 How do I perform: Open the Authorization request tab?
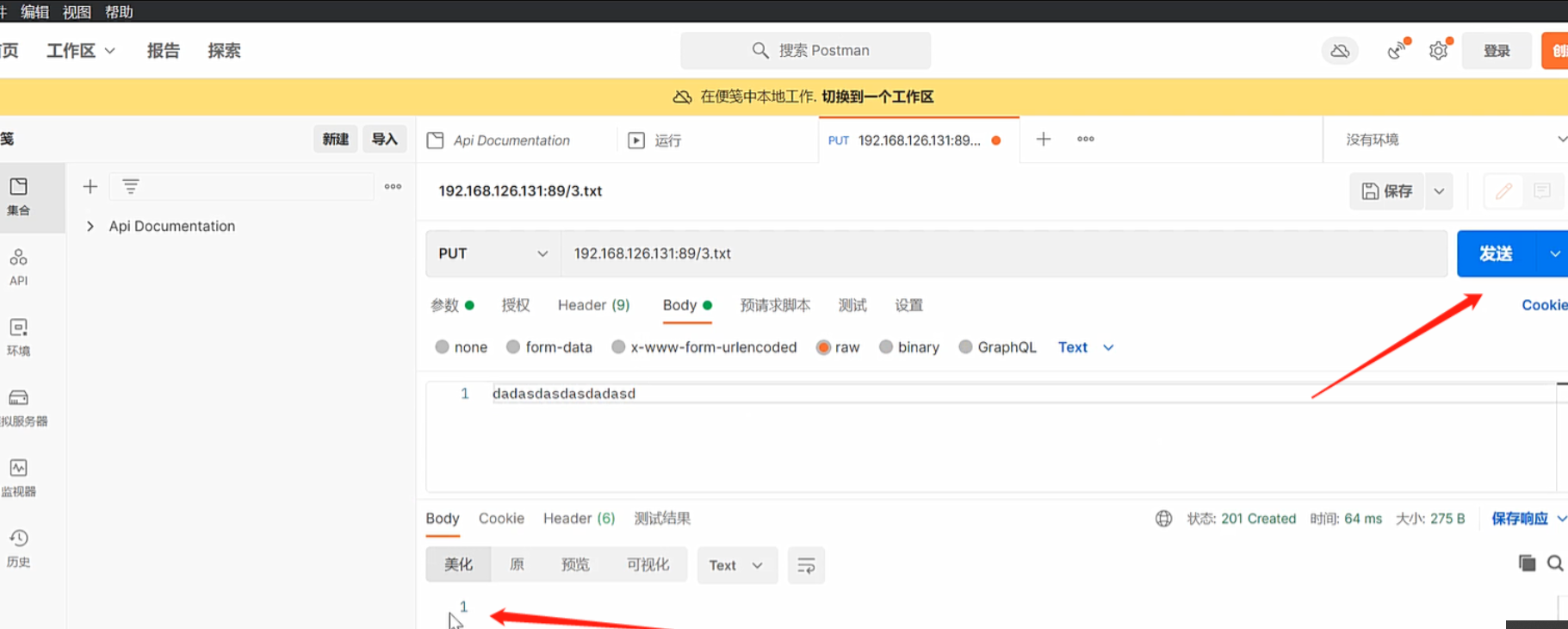pyautogui.click(x=516, y=305)
